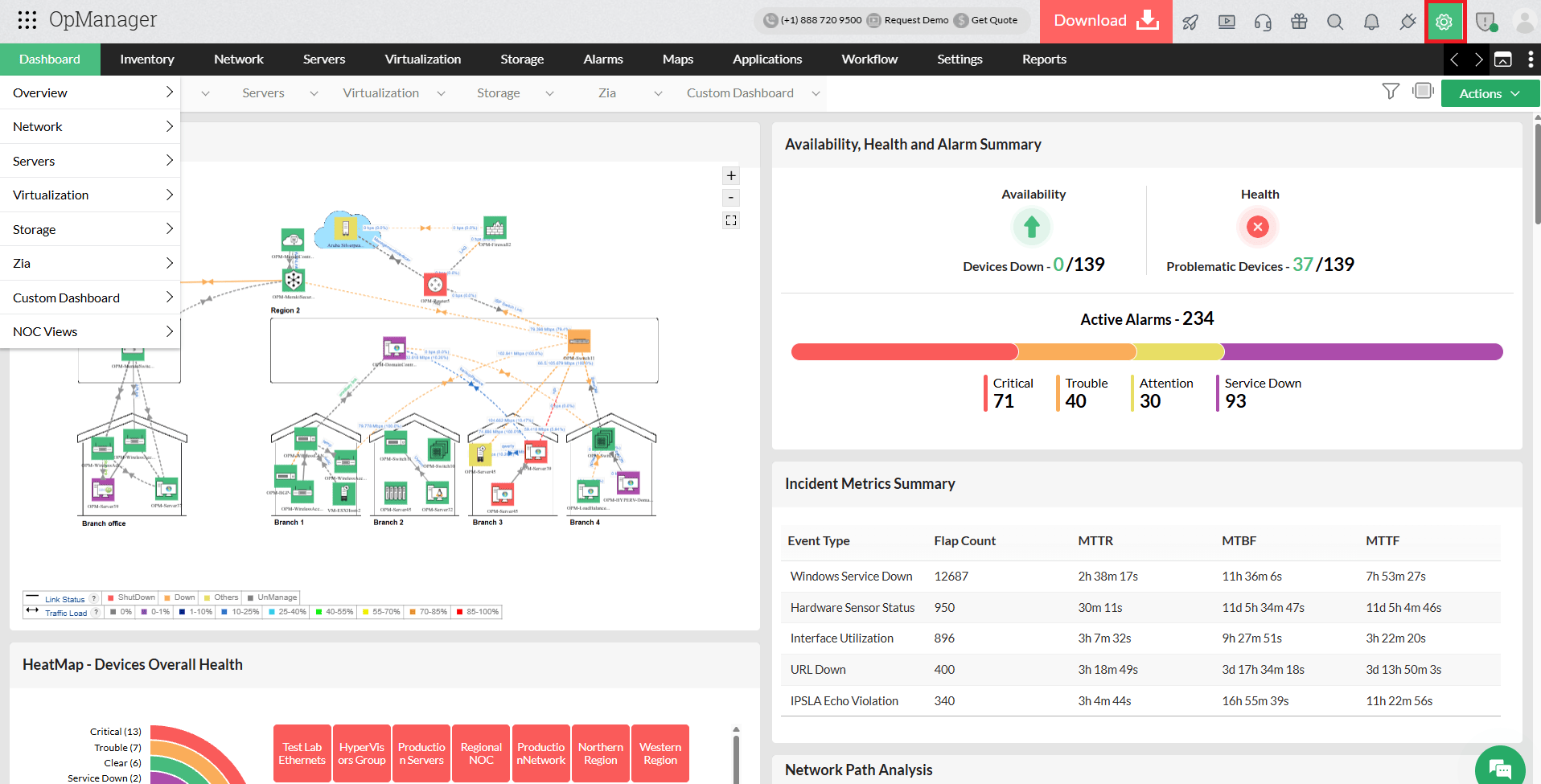The height and width of the screenshot is (784, 1541).
Task: Click the shield alert icon
Action: click(x=1486, y=22)
